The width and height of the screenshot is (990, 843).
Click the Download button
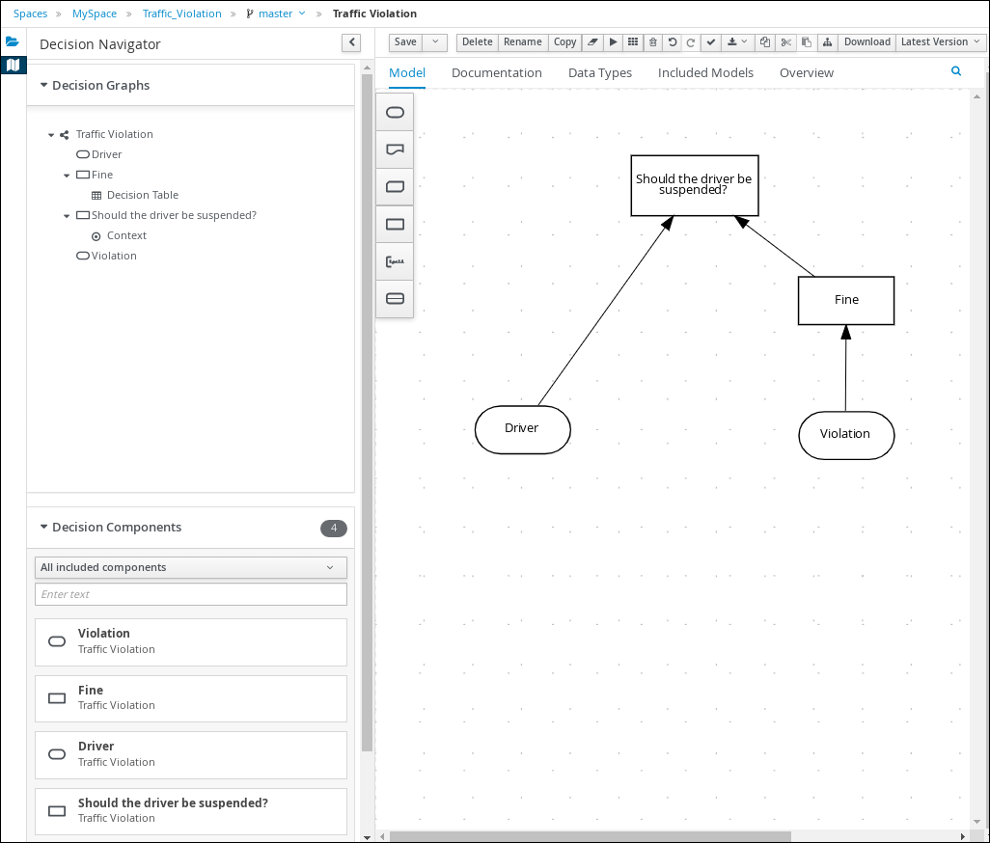866,42
